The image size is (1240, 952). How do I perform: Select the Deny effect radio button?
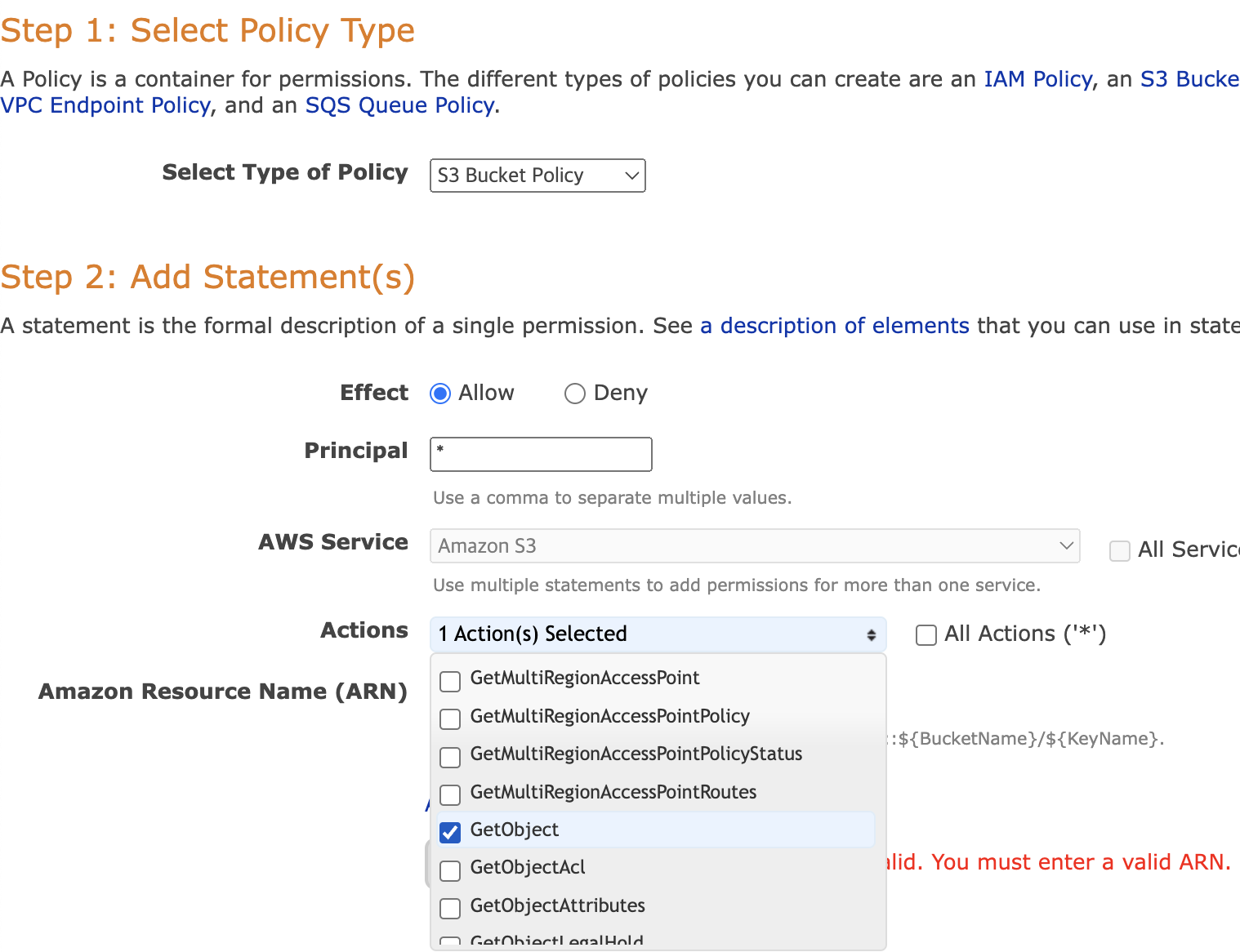point(575,394)
